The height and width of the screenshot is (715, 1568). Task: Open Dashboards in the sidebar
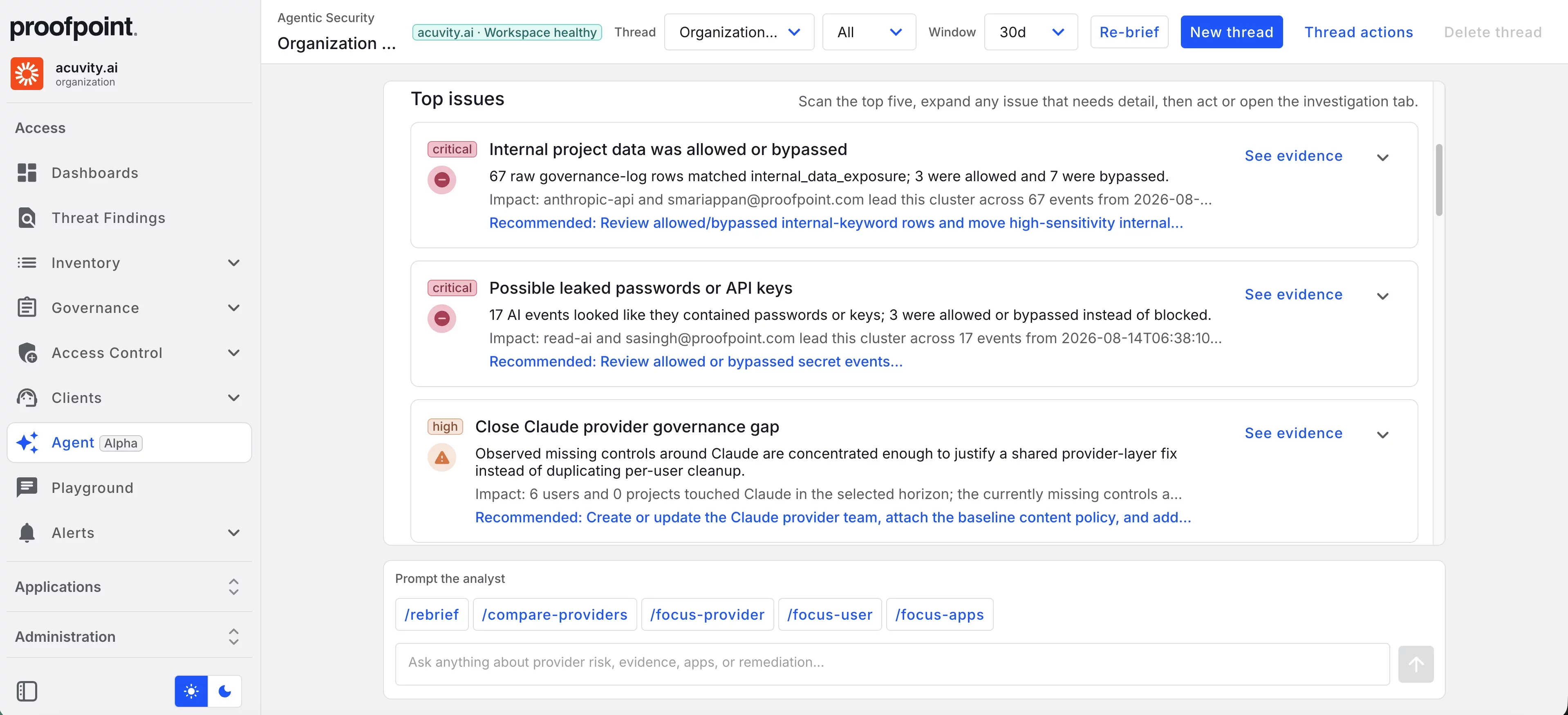click(129, 173)
